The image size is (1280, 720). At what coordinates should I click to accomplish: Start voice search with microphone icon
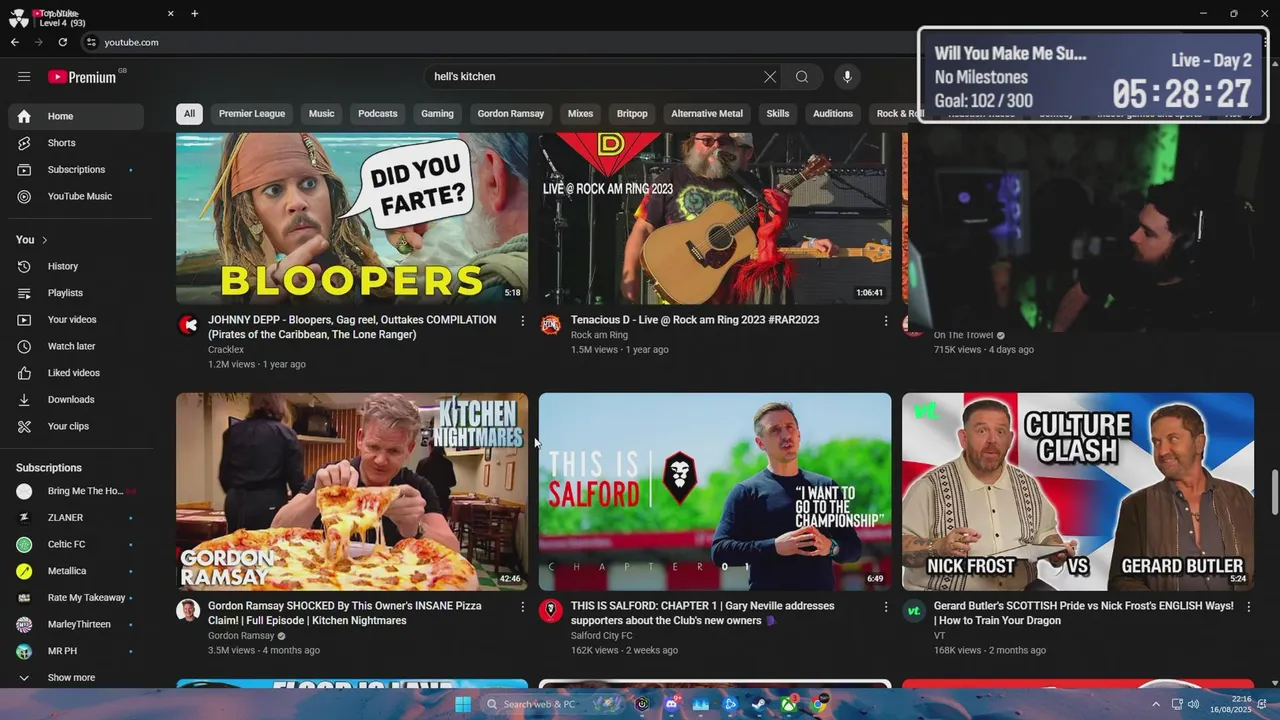tap(847, 77)
